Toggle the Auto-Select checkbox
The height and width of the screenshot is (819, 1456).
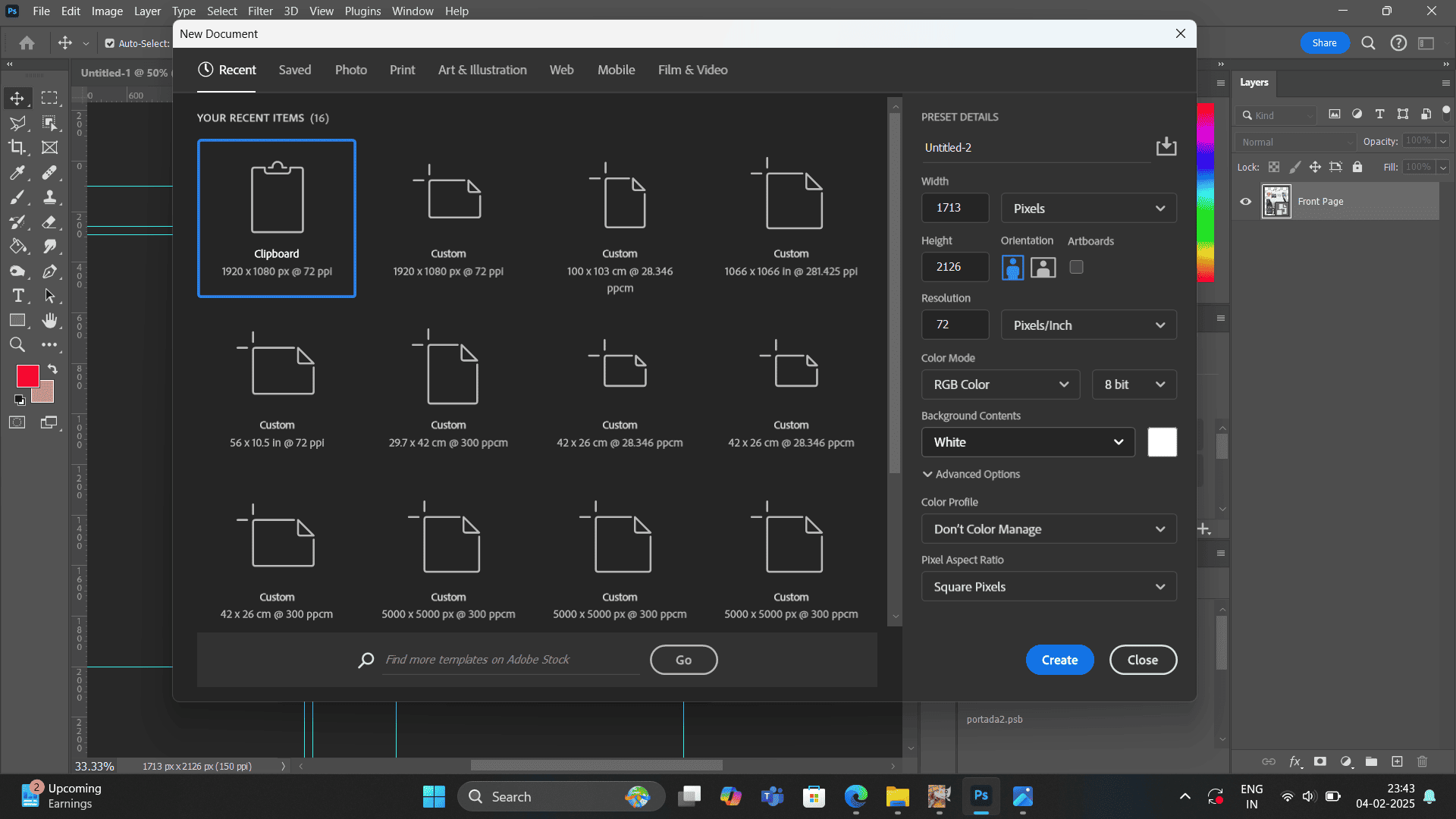click(x=110, y=43)
